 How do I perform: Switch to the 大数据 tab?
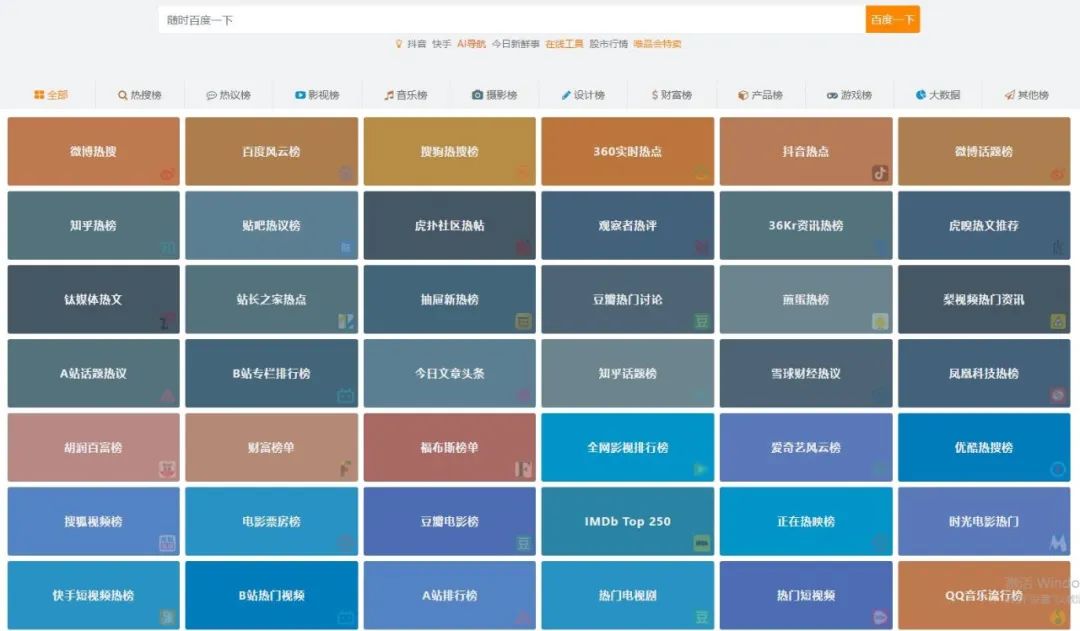pos(938,95)
